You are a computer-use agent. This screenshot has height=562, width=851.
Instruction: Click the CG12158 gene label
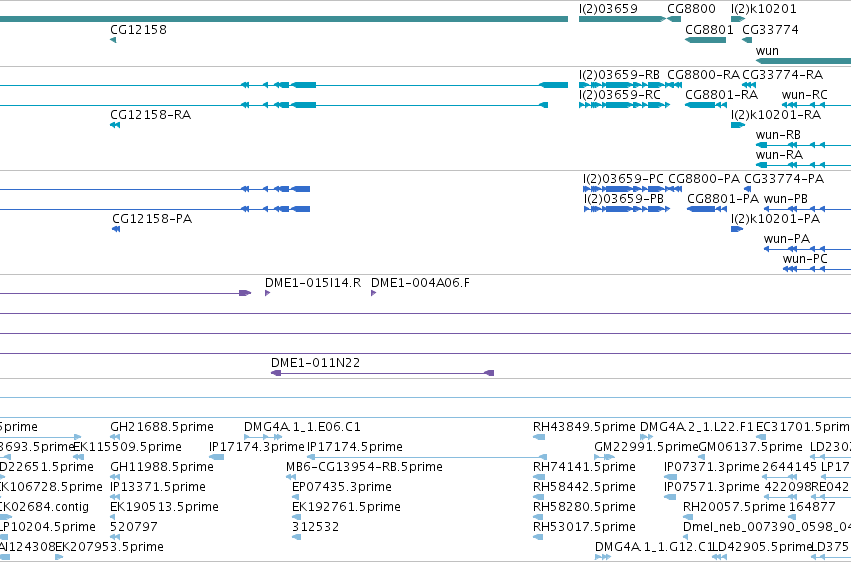tap(138, 29)
